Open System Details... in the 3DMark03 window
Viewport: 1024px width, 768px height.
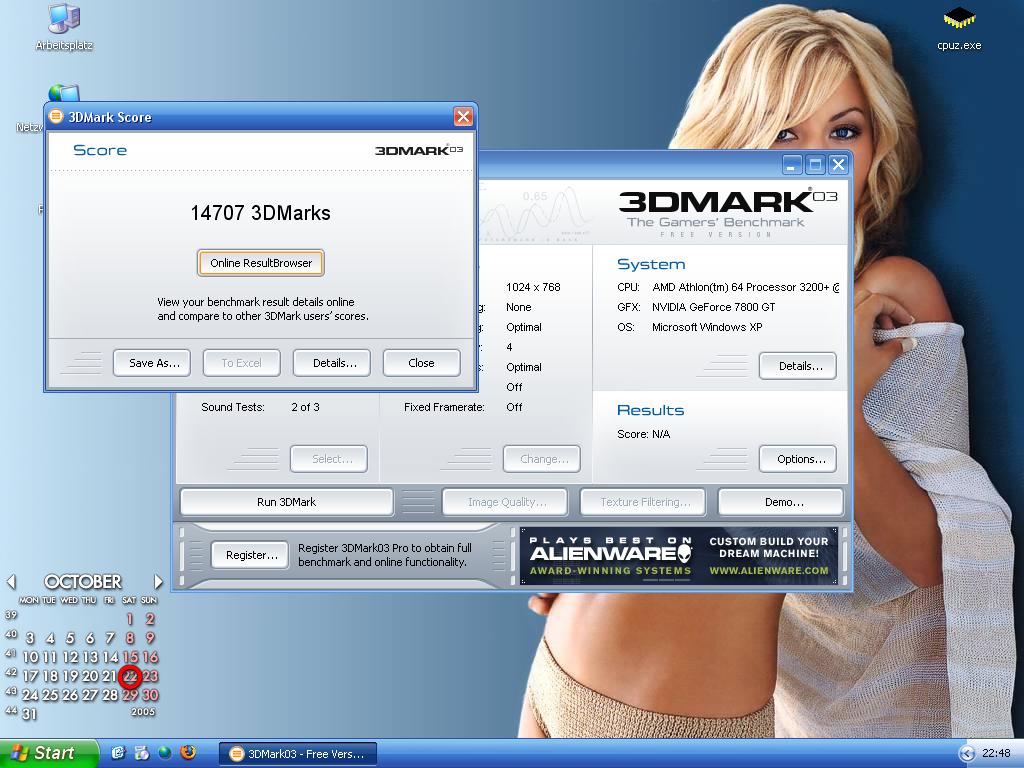pyautogui.click(x=797, y=366)
